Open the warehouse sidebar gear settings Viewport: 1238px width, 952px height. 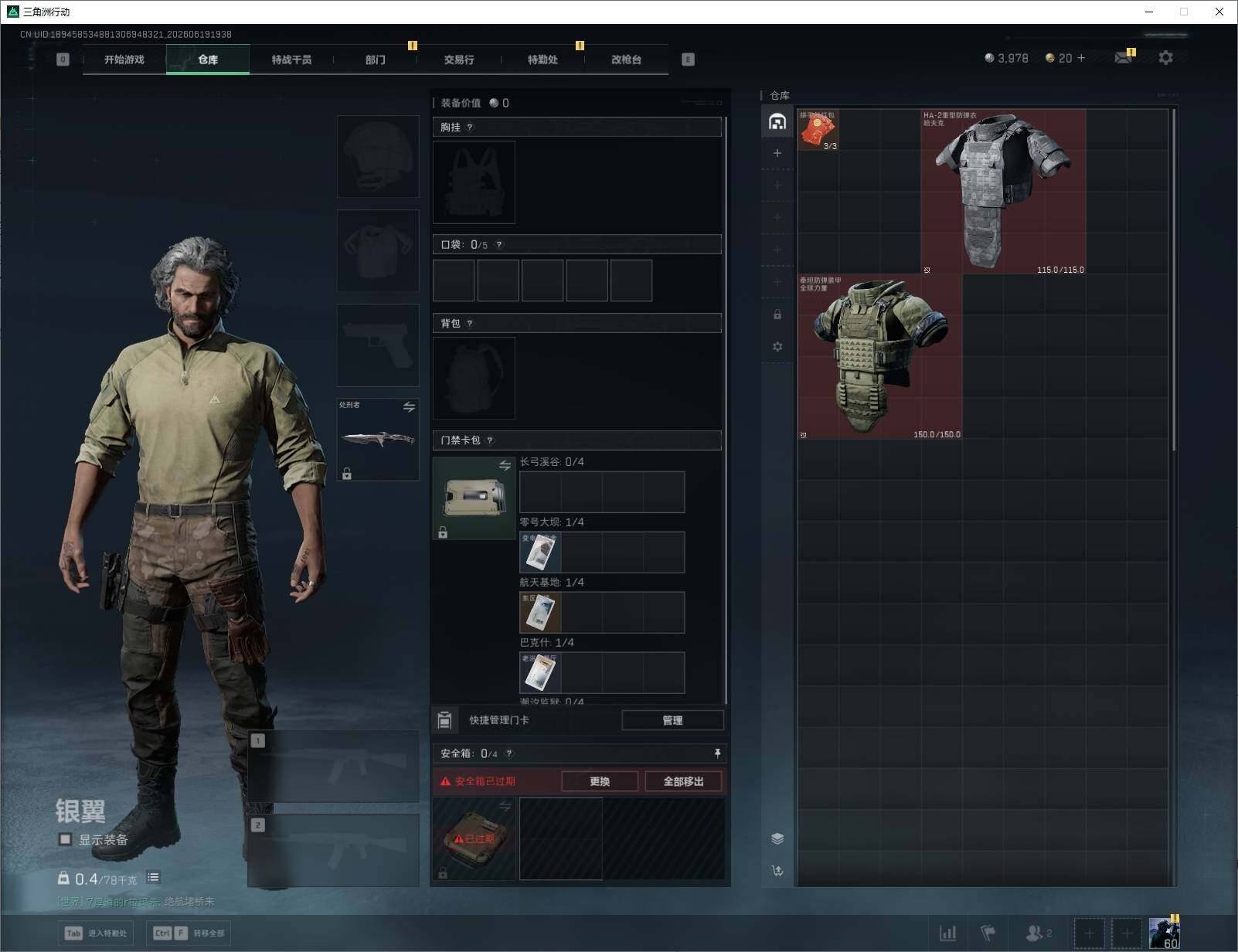click(x=777, y=347)
